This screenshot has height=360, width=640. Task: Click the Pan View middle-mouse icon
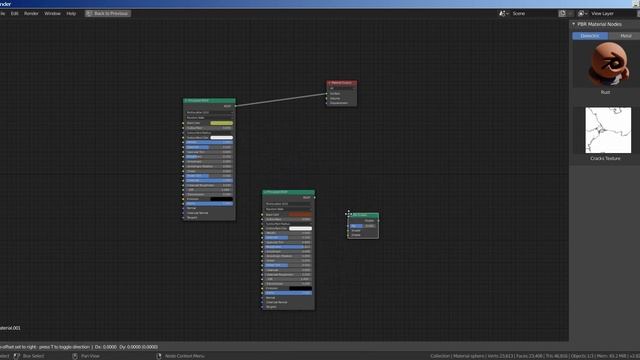point(75,356)
